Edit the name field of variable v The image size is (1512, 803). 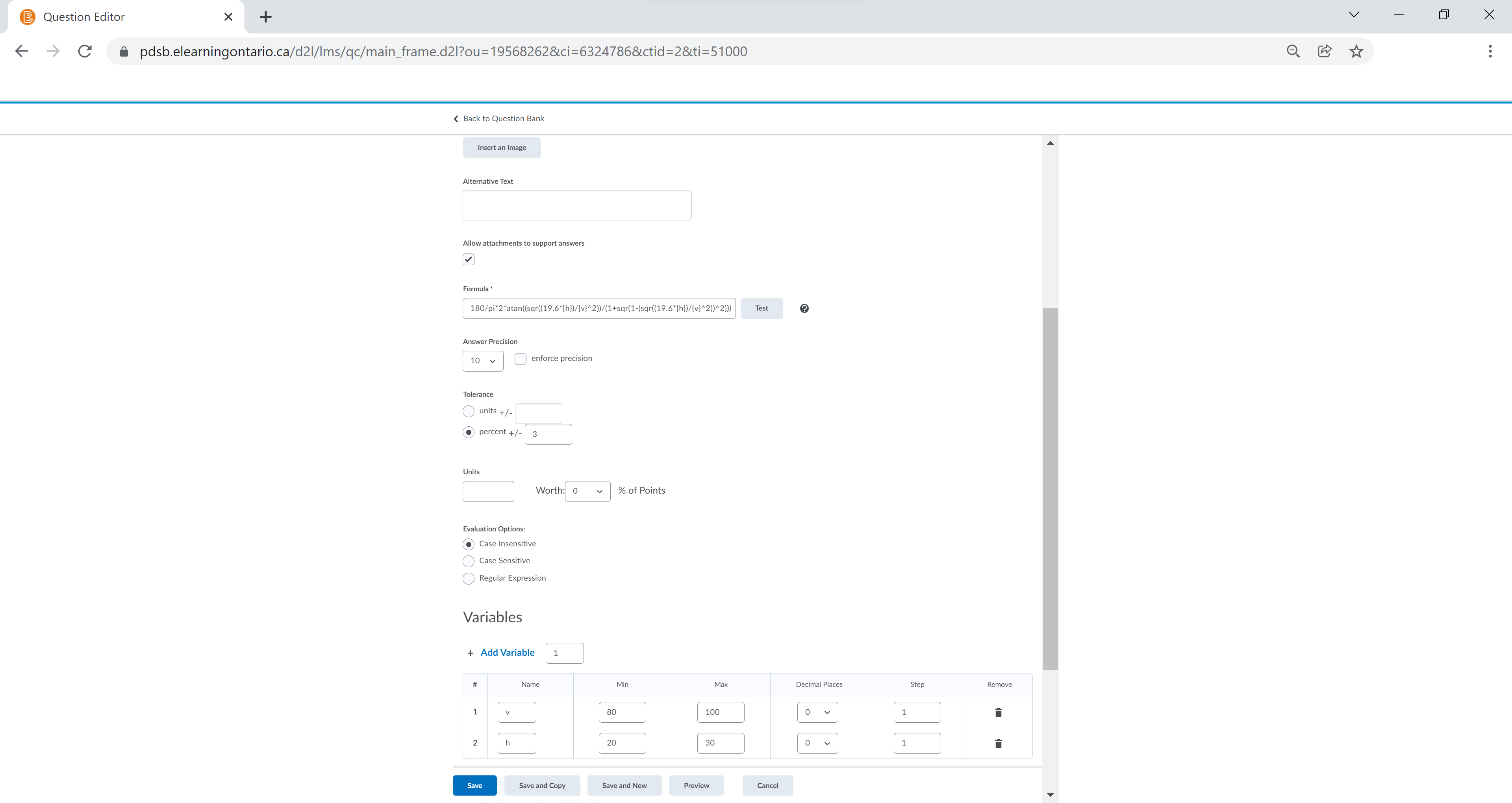click(x=517, y=712)
